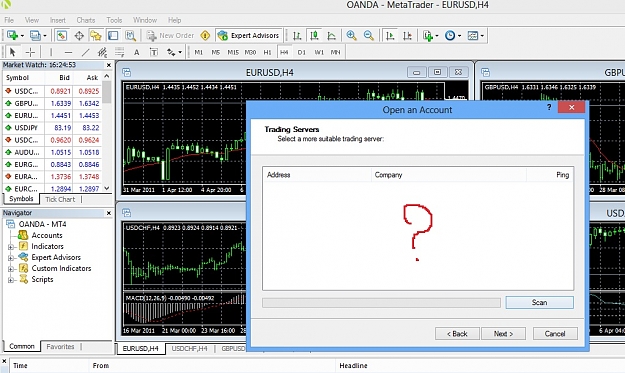Expand the Scripts node in Navigator
This screenshot has width=625, height=373.
pos(11,280)
